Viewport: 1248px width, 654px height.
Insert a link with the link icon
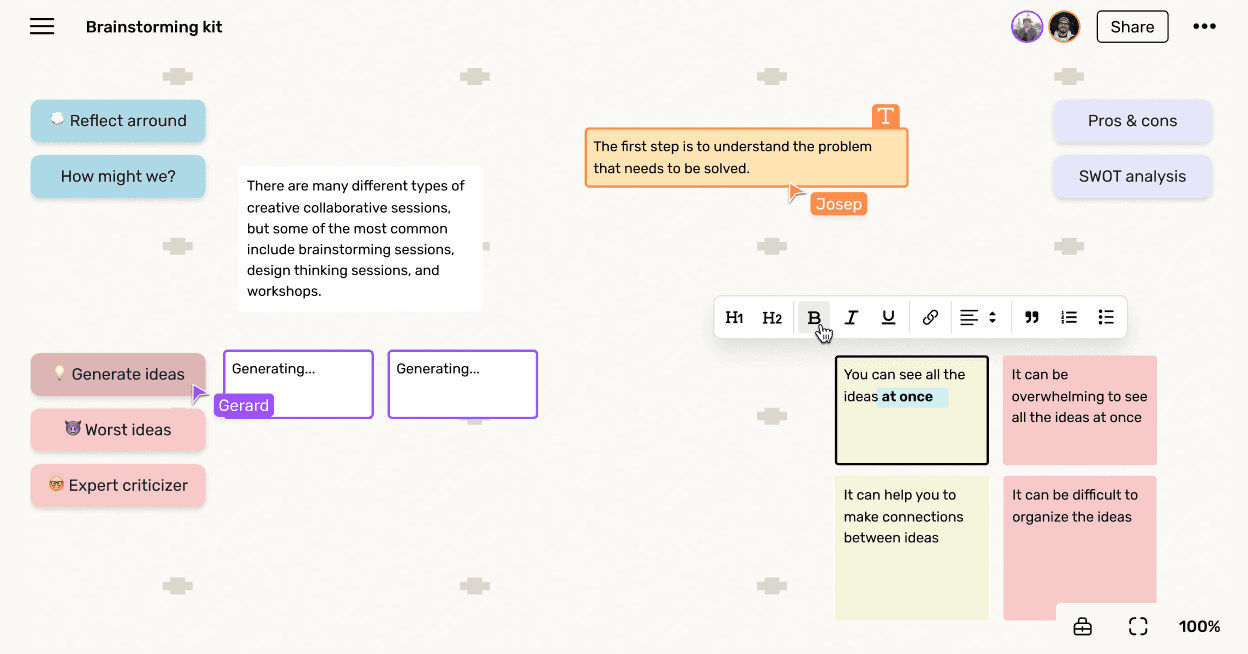(x=930, y=318)
